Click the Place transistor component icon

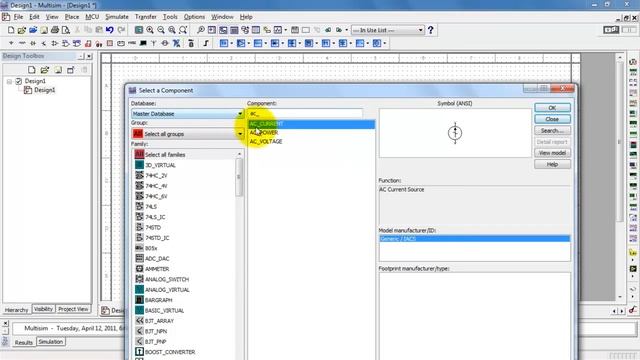click(x=44, y=43)
